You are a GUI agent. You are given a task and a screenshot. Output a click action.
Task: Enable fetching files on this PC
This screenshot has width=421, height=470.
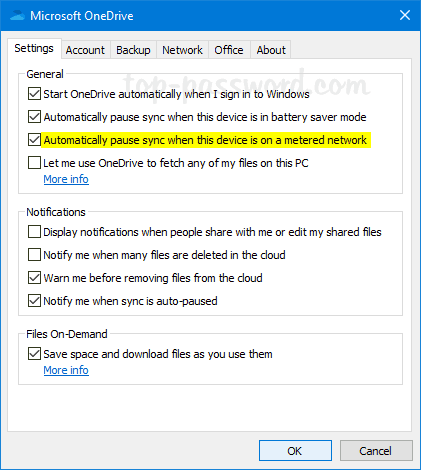(x=35, y=163)
